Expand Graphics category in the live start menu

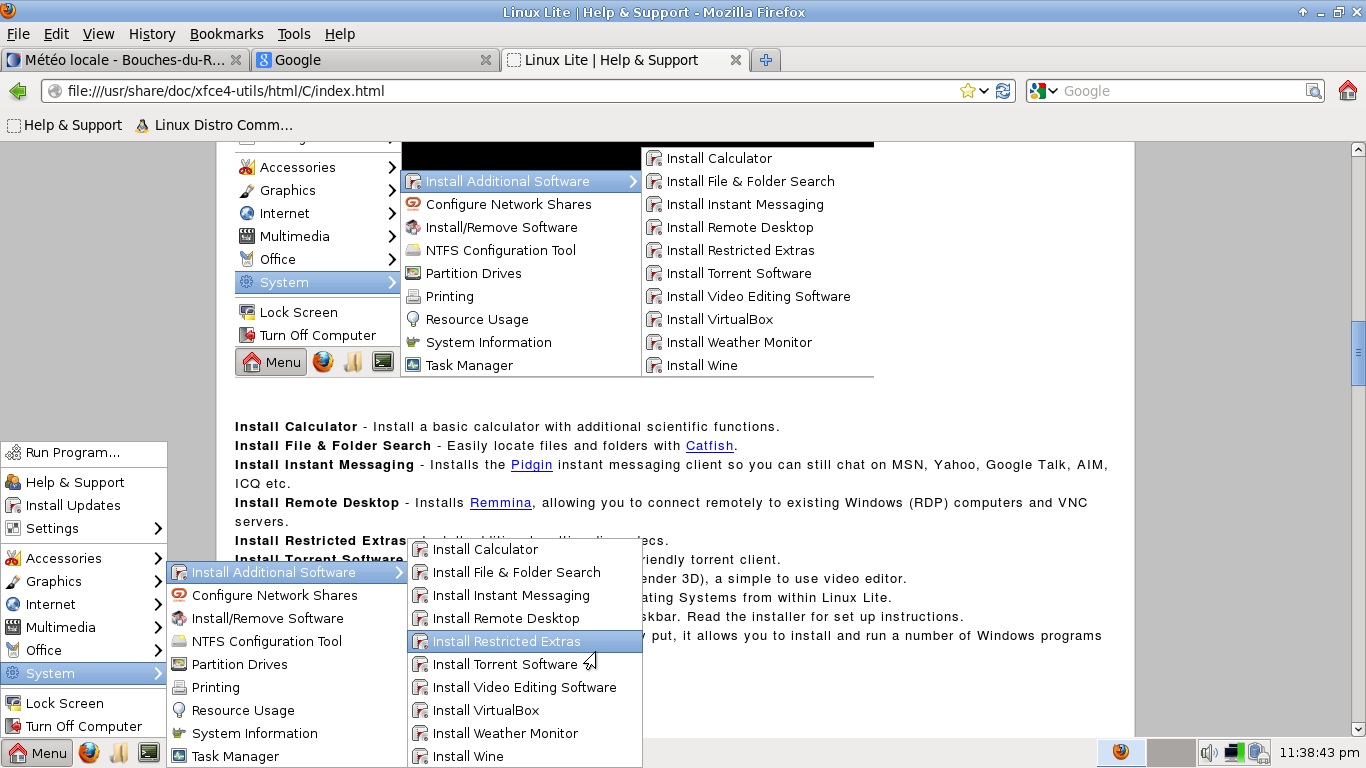tap(84, 581)
